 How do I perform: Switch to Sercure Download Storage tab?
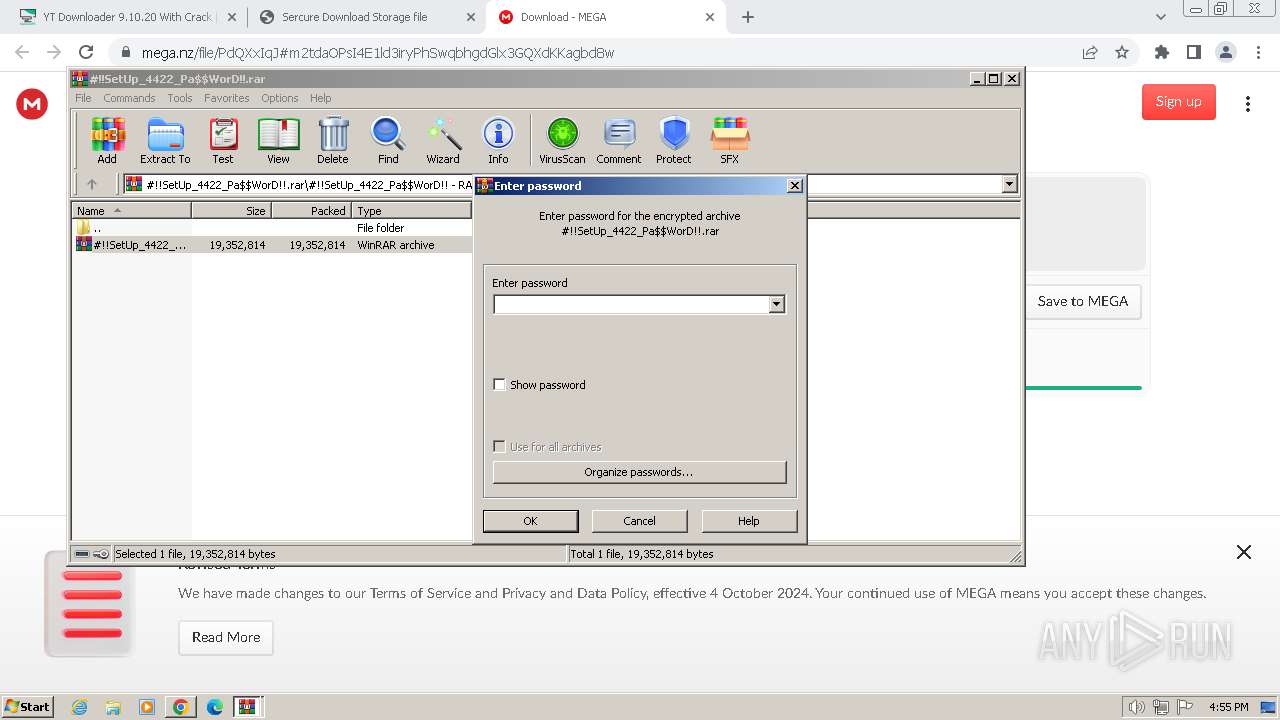tap(366, 17)
